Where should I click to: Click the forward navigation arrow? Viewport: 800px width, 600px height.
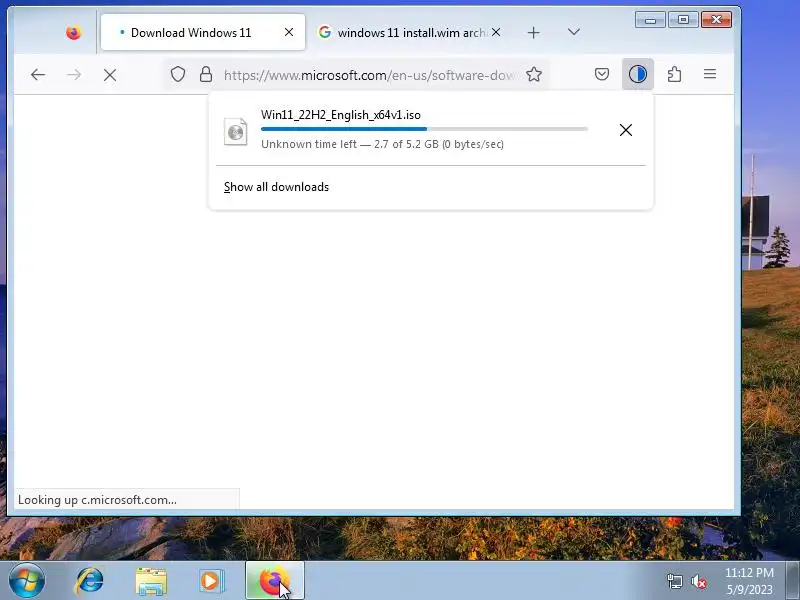(x=74, y=75)
